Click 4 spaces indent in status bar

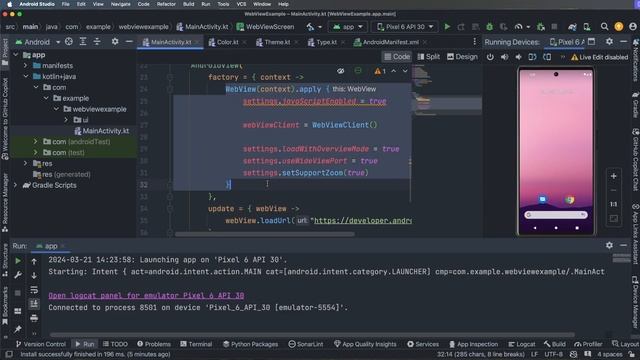click(610, 354)
